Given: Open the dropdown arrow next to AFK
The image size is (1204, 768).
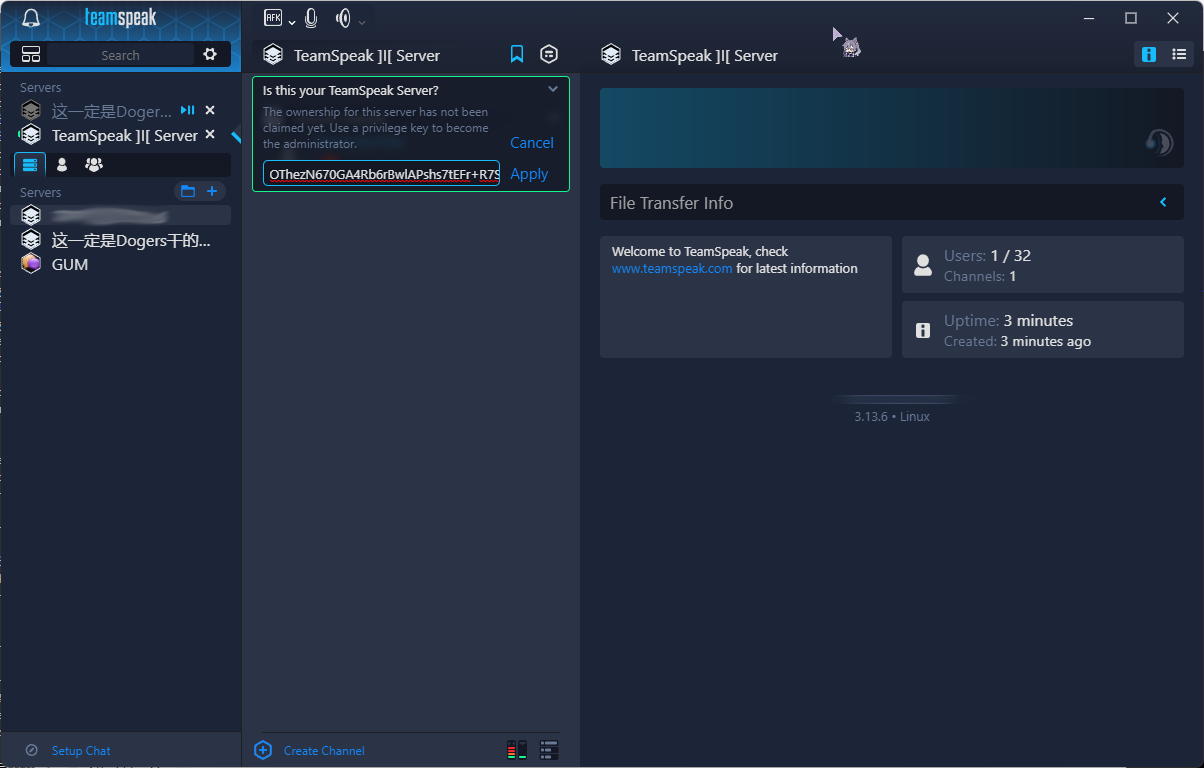Looking at the screenshot, I should pyautogui.click(x=292, y=21).
